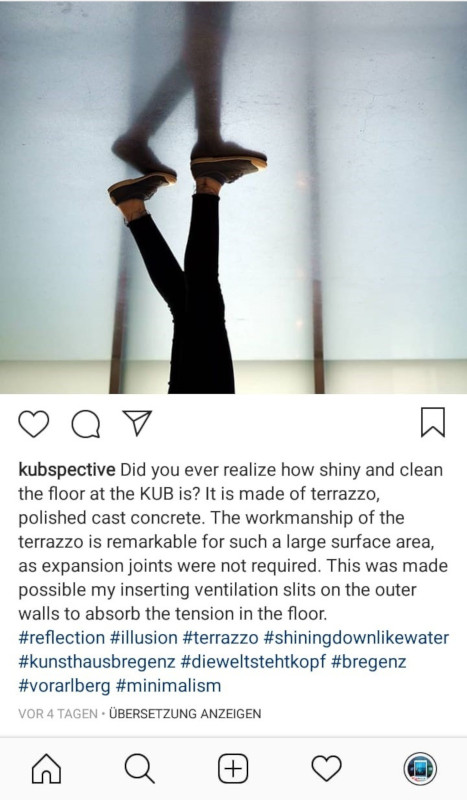467x800 pixels.
Task: Tap the #minimalism hashtag
Action: [x=168, y=686]
